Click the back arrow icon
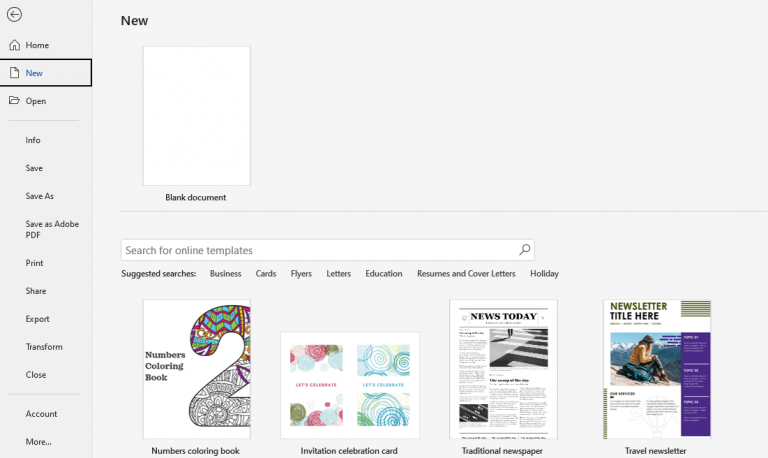768x458 pixels. [14, 15]
